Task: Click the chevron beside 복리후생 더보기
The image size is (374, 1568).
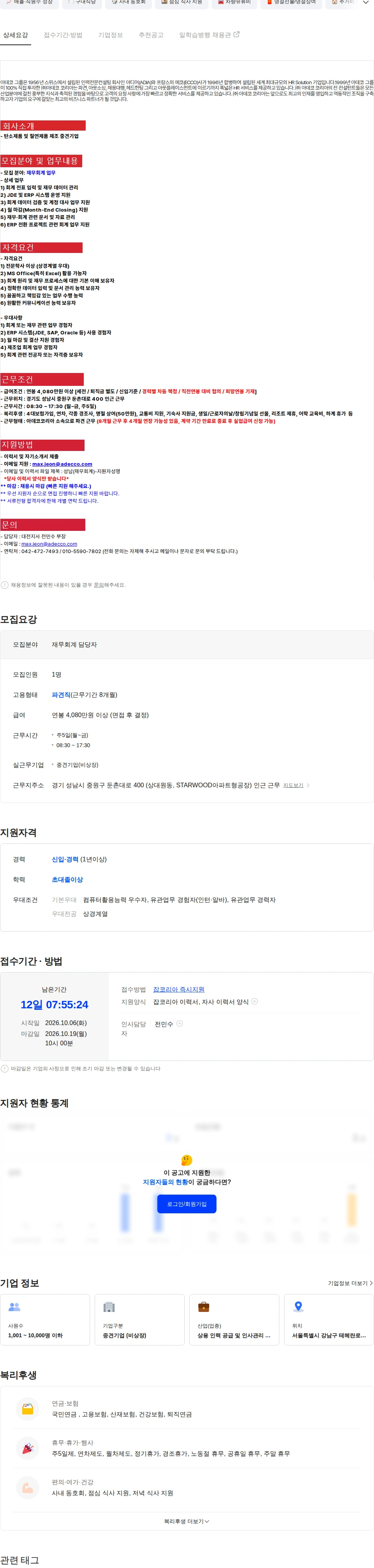Action: pos(207,1522)
